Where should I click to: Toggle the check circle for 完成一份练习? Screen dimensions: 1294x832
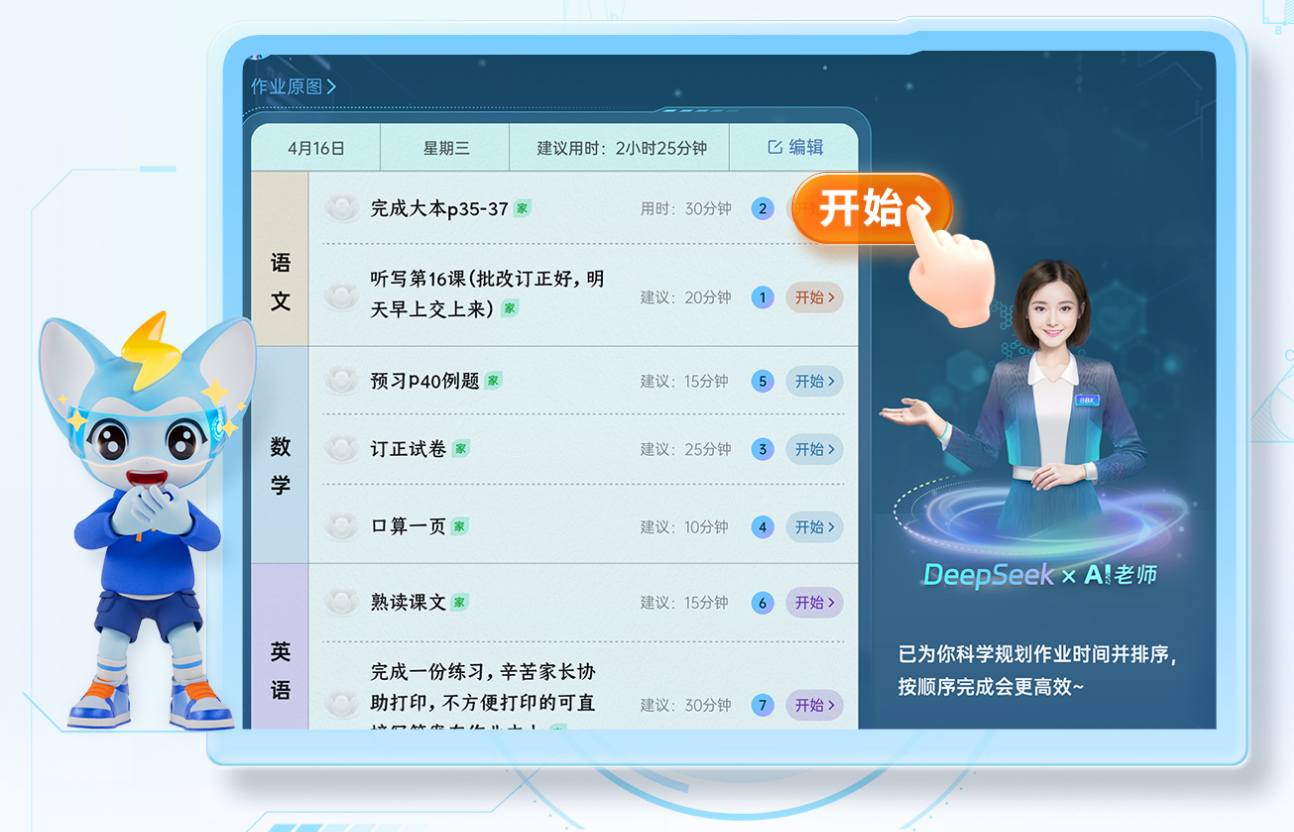click(342, 705)
